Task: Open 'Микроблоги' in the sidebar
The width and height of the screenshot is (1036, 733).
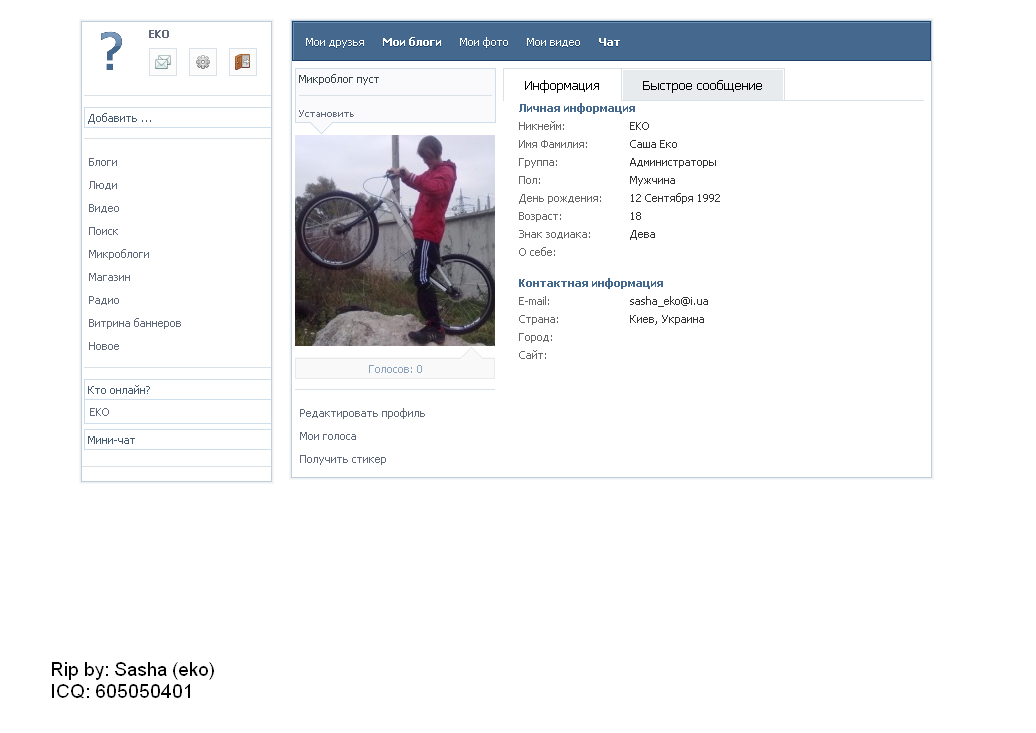Action: click(x=119, y=254)
